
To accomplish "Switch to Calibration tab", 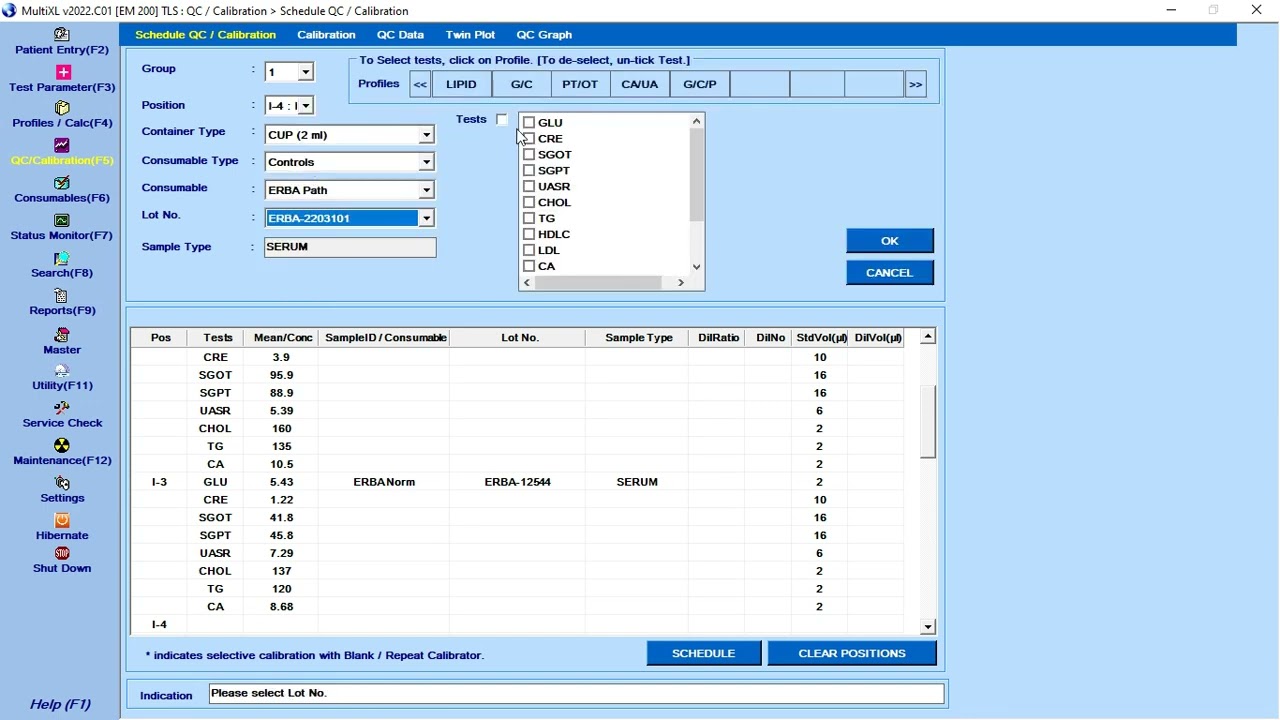I will [326, 35].
